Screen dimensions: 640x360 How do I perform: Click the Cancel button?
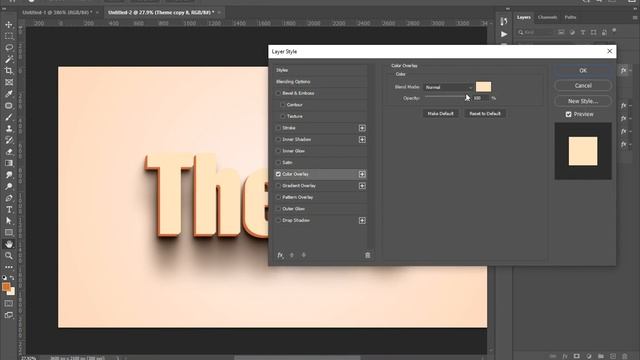pyautogui.click(x=583, y=86)
